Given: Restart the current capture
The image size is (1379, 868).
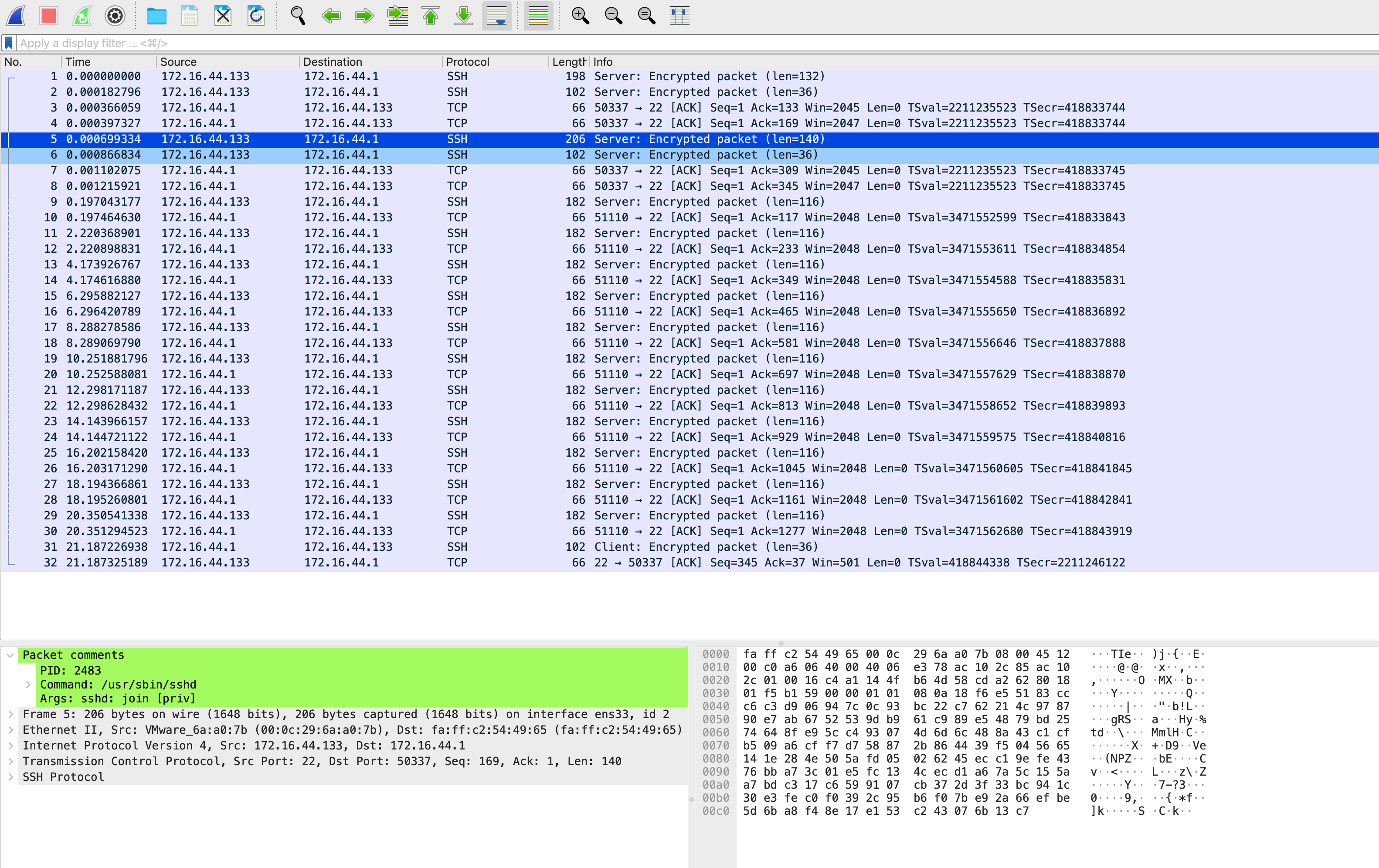Looking at the screenshot, I should click(x=82, y=15).
